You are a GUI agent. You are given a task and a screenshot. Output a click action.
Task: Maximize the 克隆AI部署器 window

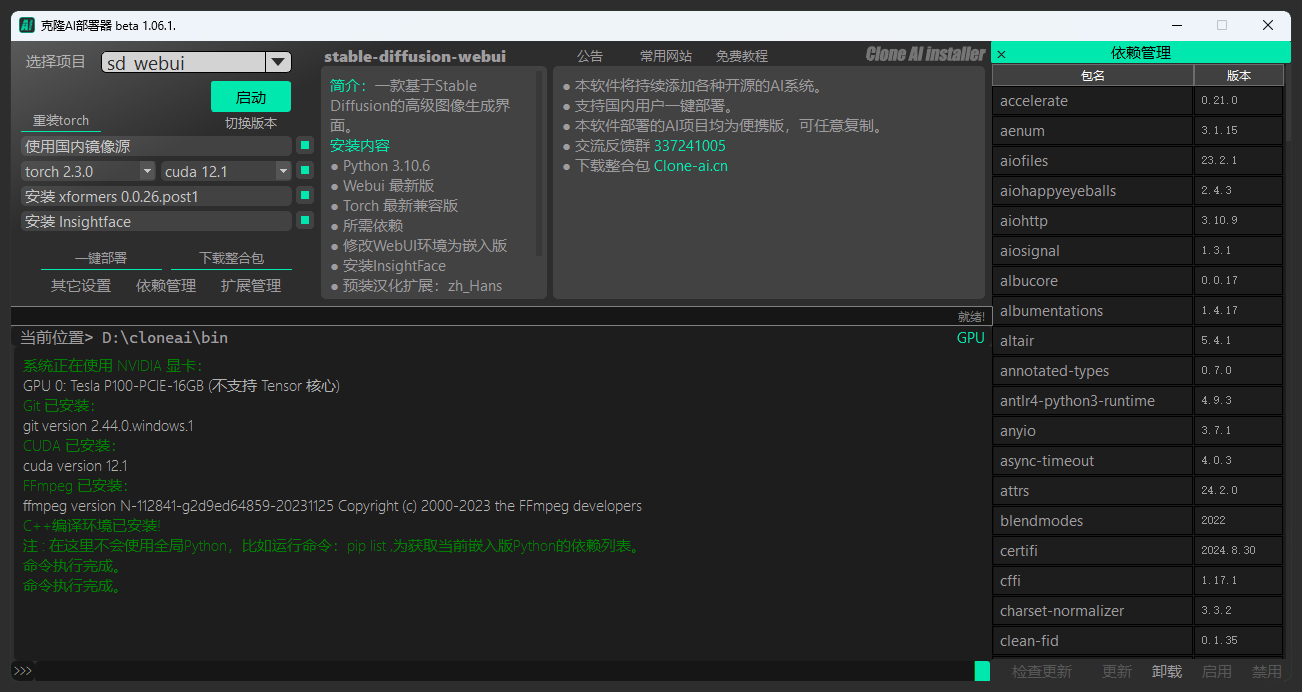[1221, 25]
